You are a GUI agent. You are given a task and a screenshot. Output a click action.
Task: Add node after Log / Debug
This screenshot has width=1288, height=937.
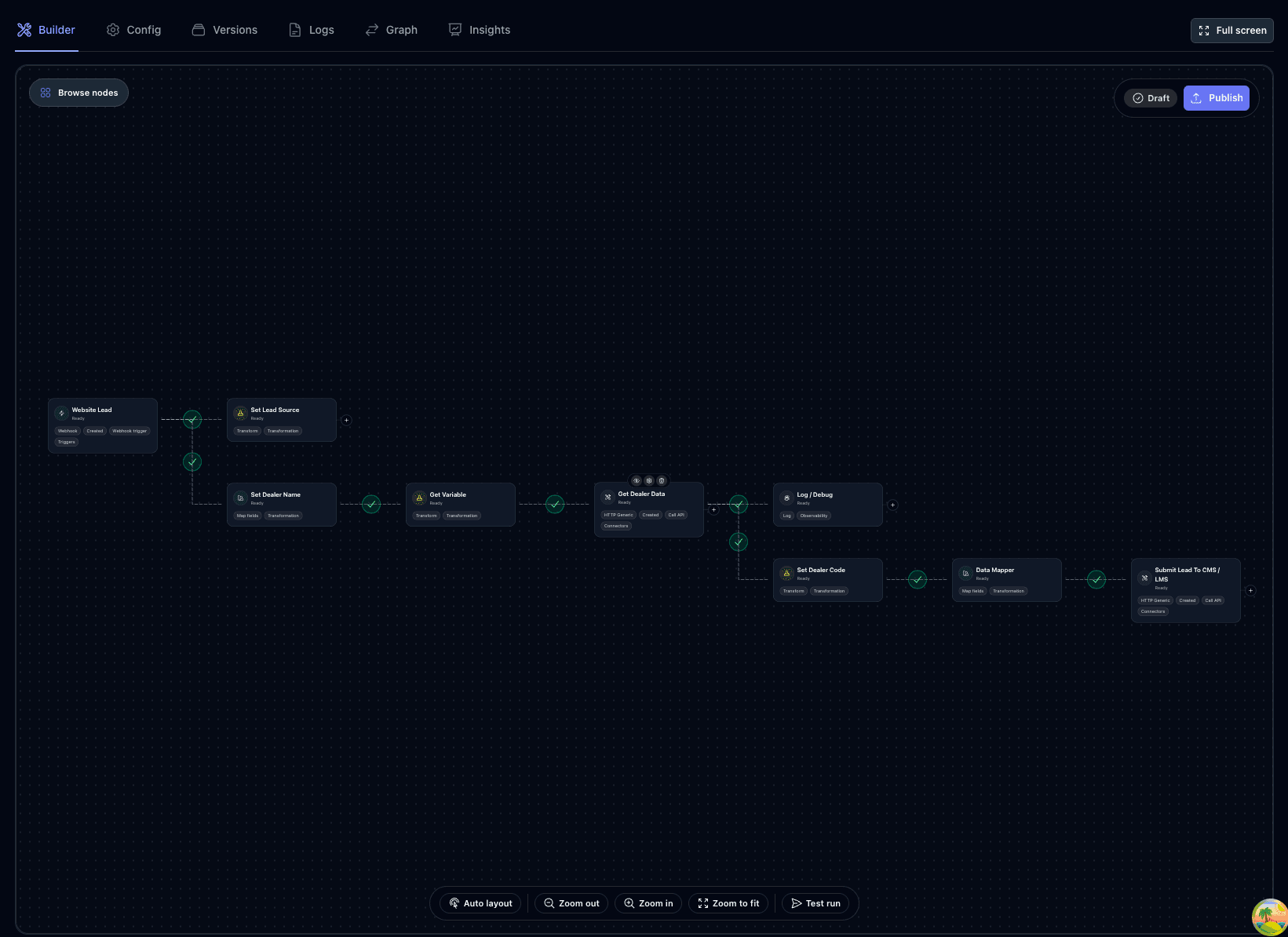pos(892,505)
